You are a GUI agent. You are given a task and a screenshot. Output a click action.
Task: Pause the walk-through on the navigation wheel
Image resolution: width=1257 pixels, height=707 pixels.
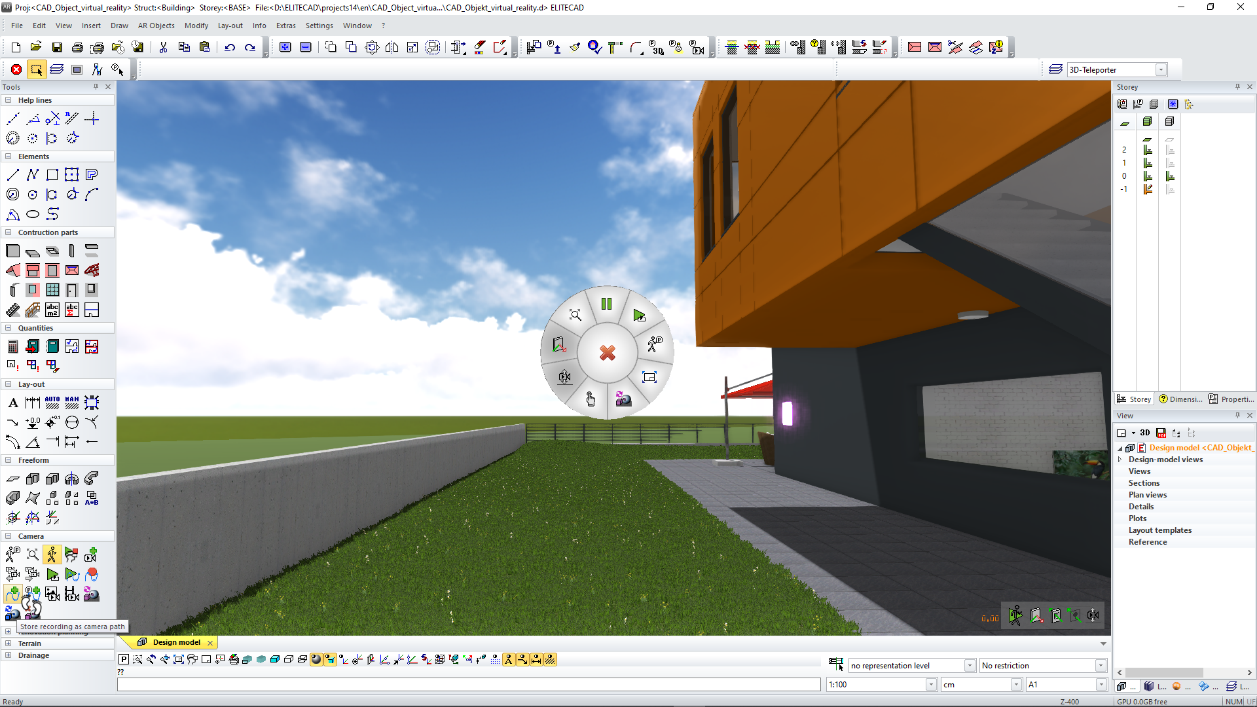(607, 302)
